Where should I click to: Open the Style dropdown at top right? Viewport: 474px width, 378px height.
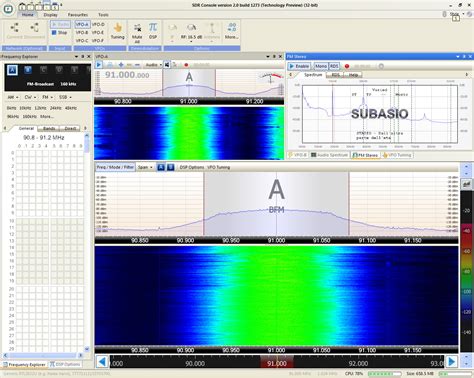pos(457,14)
